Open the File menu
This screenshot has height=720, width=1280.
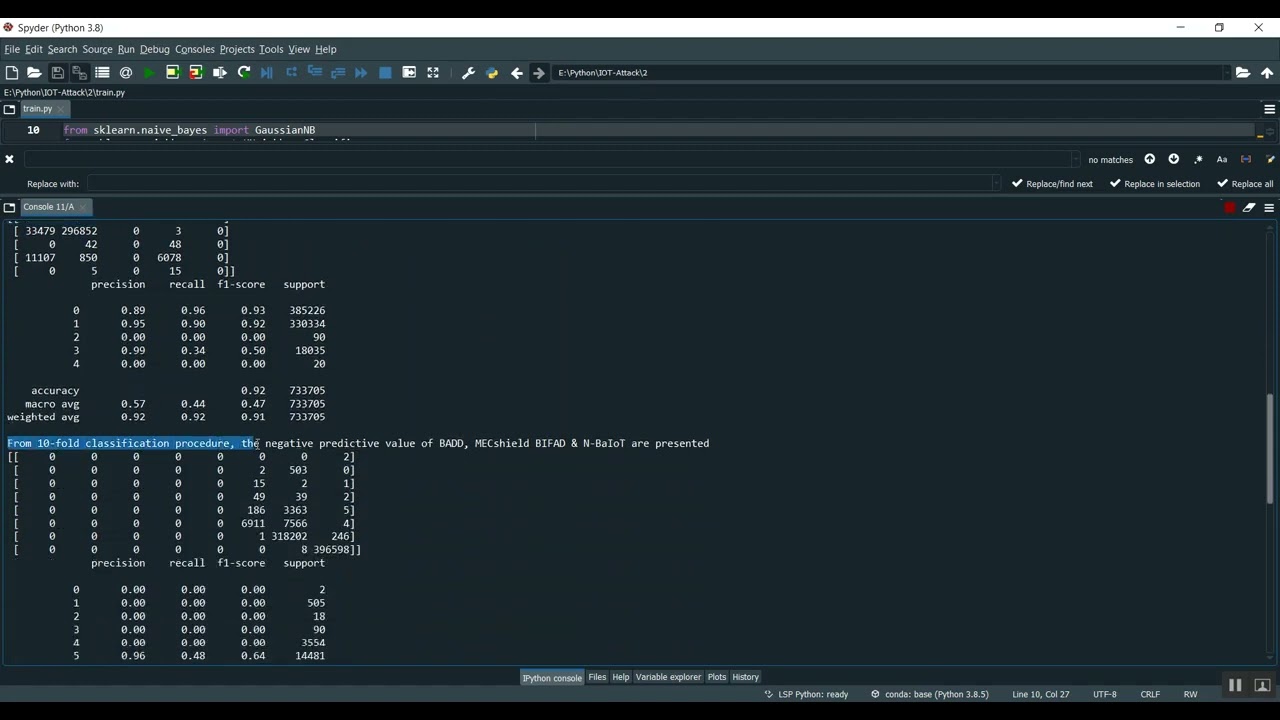[x=12, y=49]
